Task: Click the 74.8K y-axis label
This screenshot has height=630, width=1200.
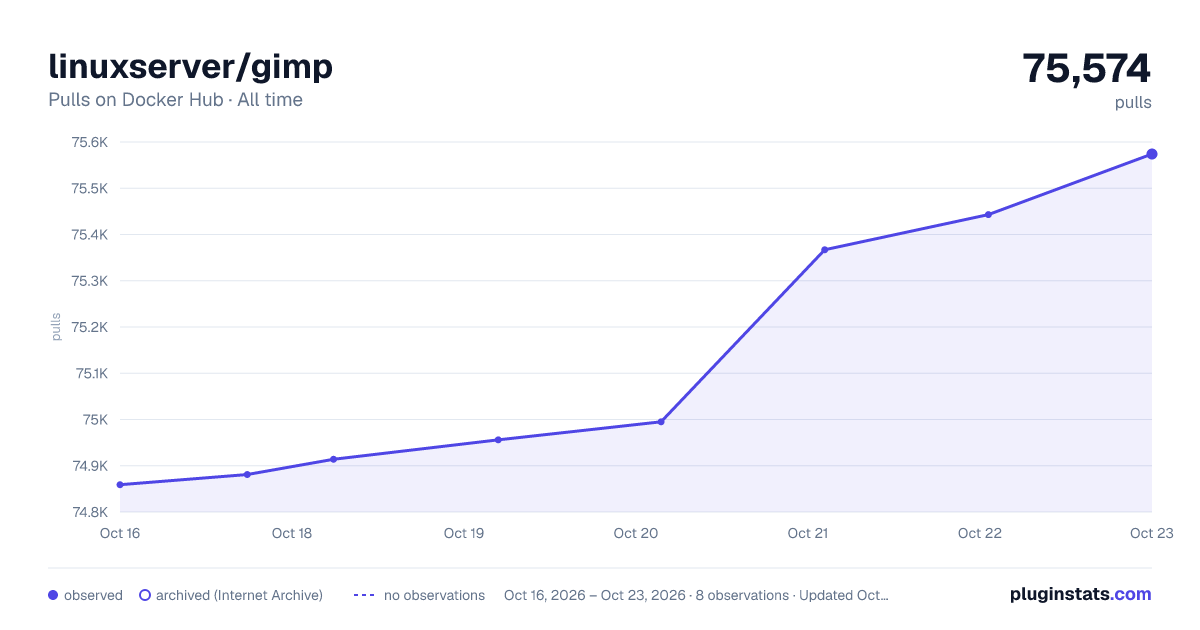Action: point(89,512)
